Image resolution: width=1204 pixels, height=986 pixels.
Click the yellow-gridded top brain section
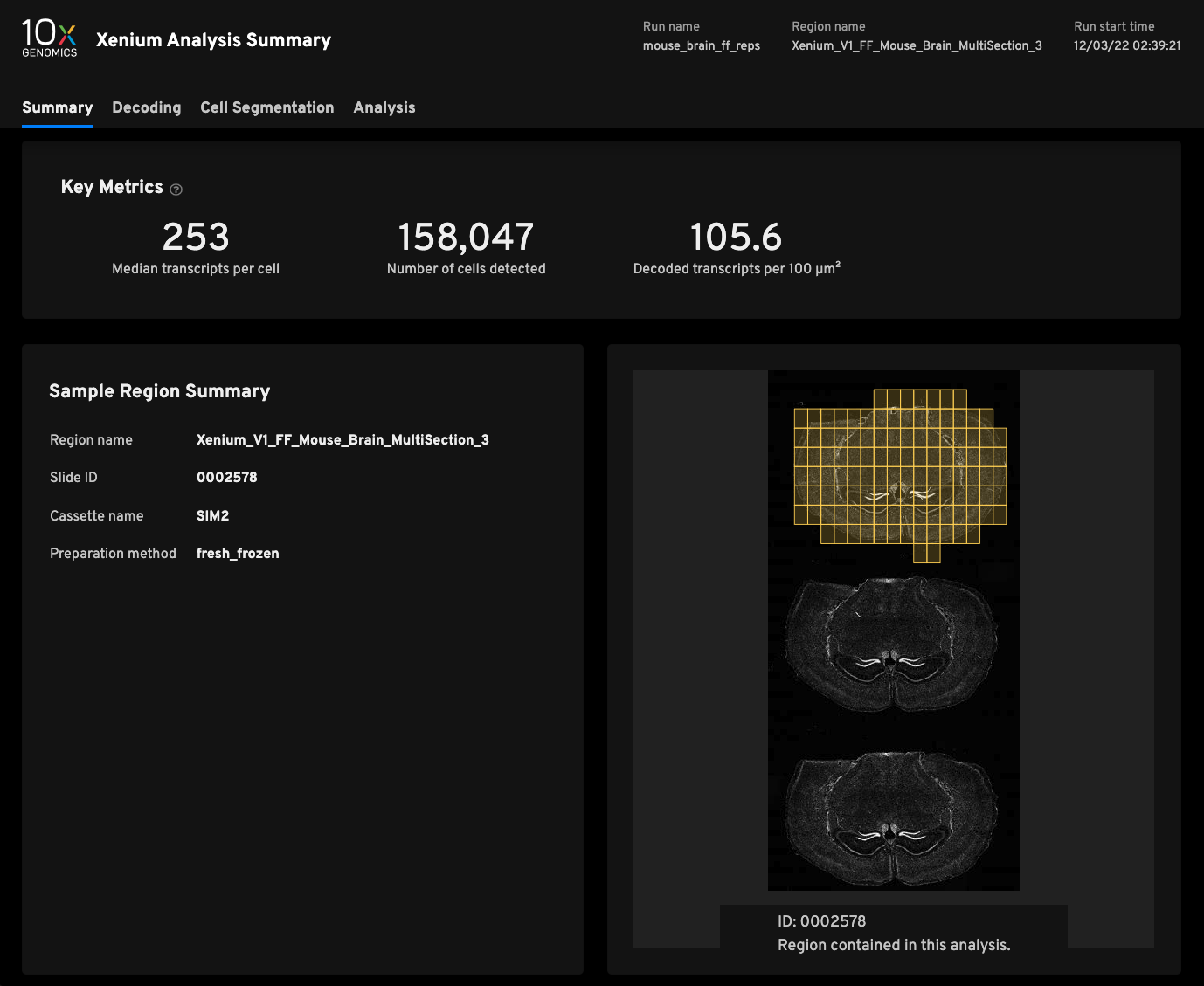pyautogui.click(x=900, y=475)
